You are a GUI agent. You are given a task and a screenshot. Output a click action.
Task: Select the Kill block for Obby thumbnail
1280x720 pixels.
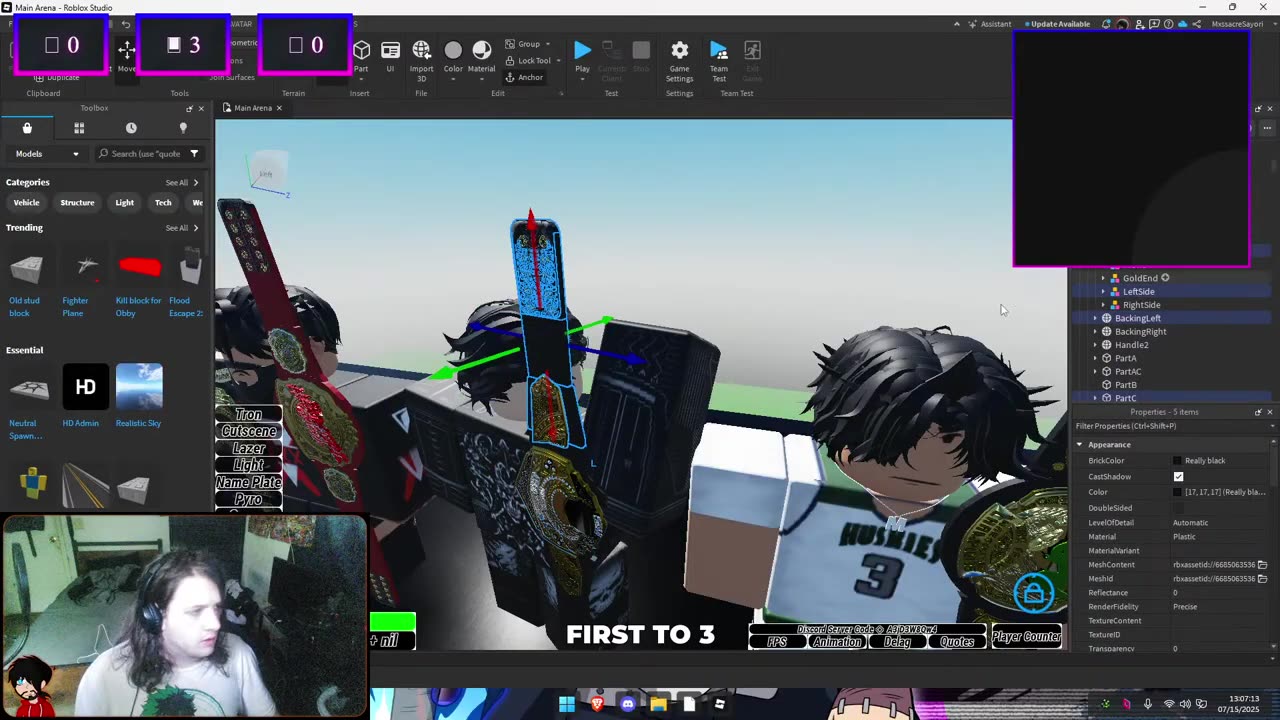pos(139,266)
